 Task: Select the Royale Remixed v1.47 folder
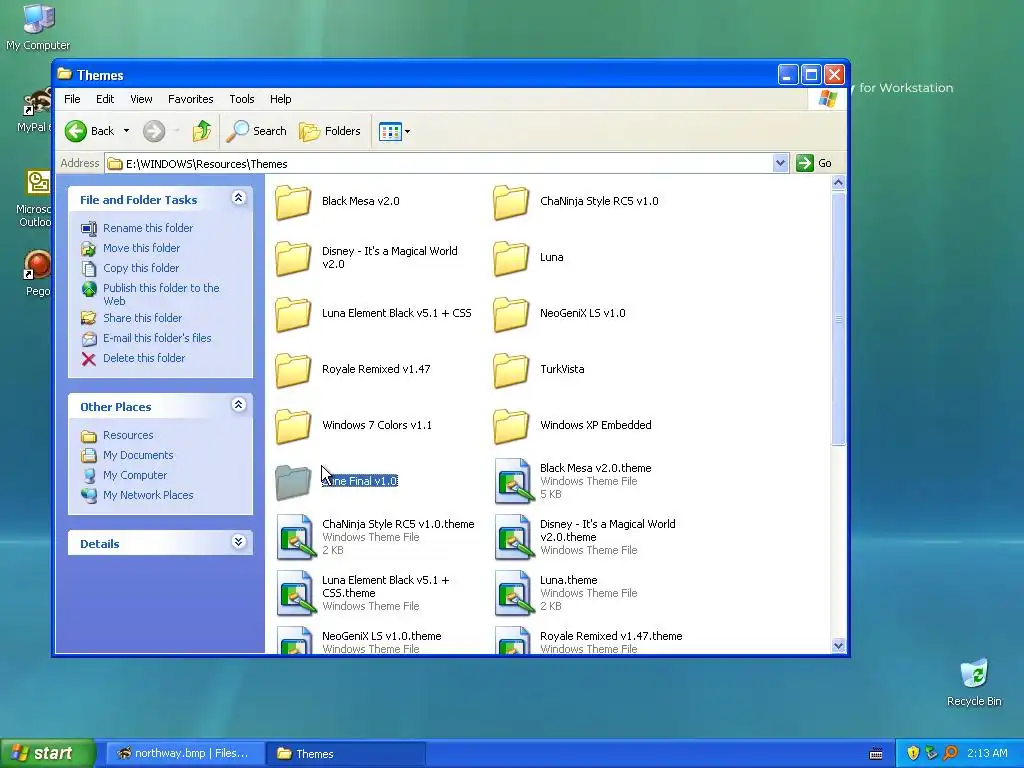pyautogui.click(x=293, y=370)
